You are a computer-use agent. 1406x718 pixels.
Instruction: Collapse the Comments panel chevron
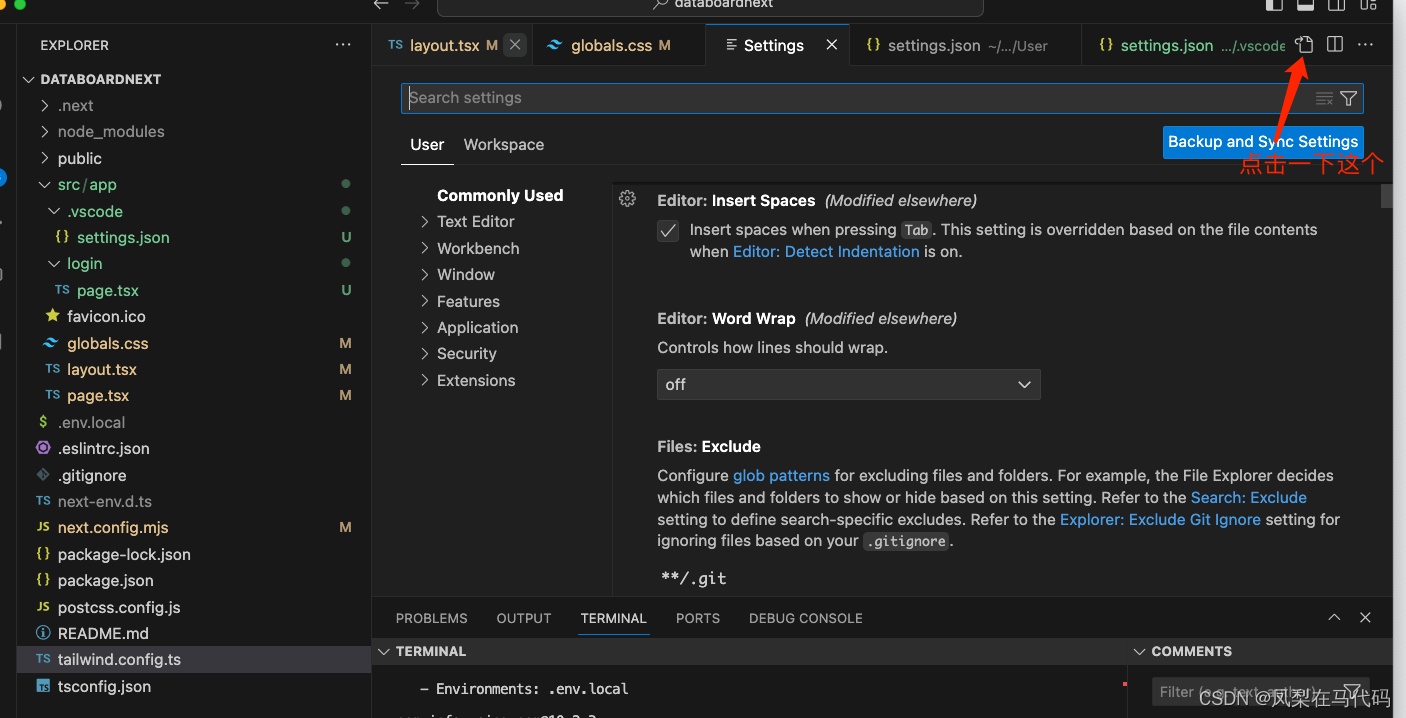(1140, 651)
